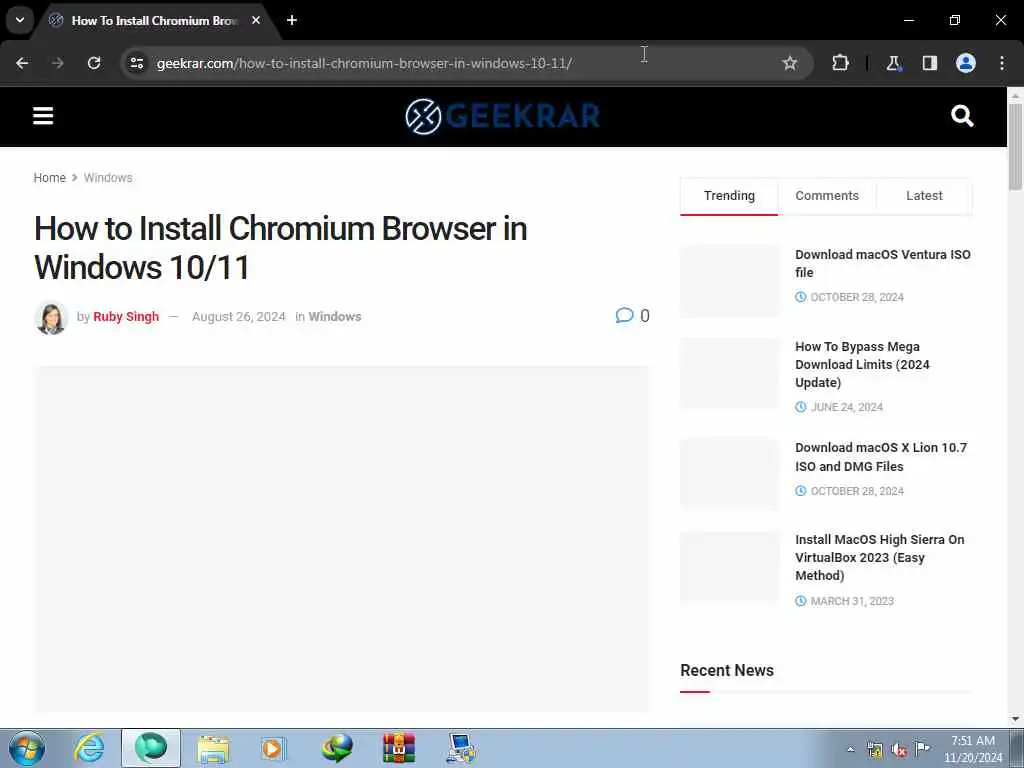
Task: Click the article date August 26, 2024
Action: pos(238,317)
